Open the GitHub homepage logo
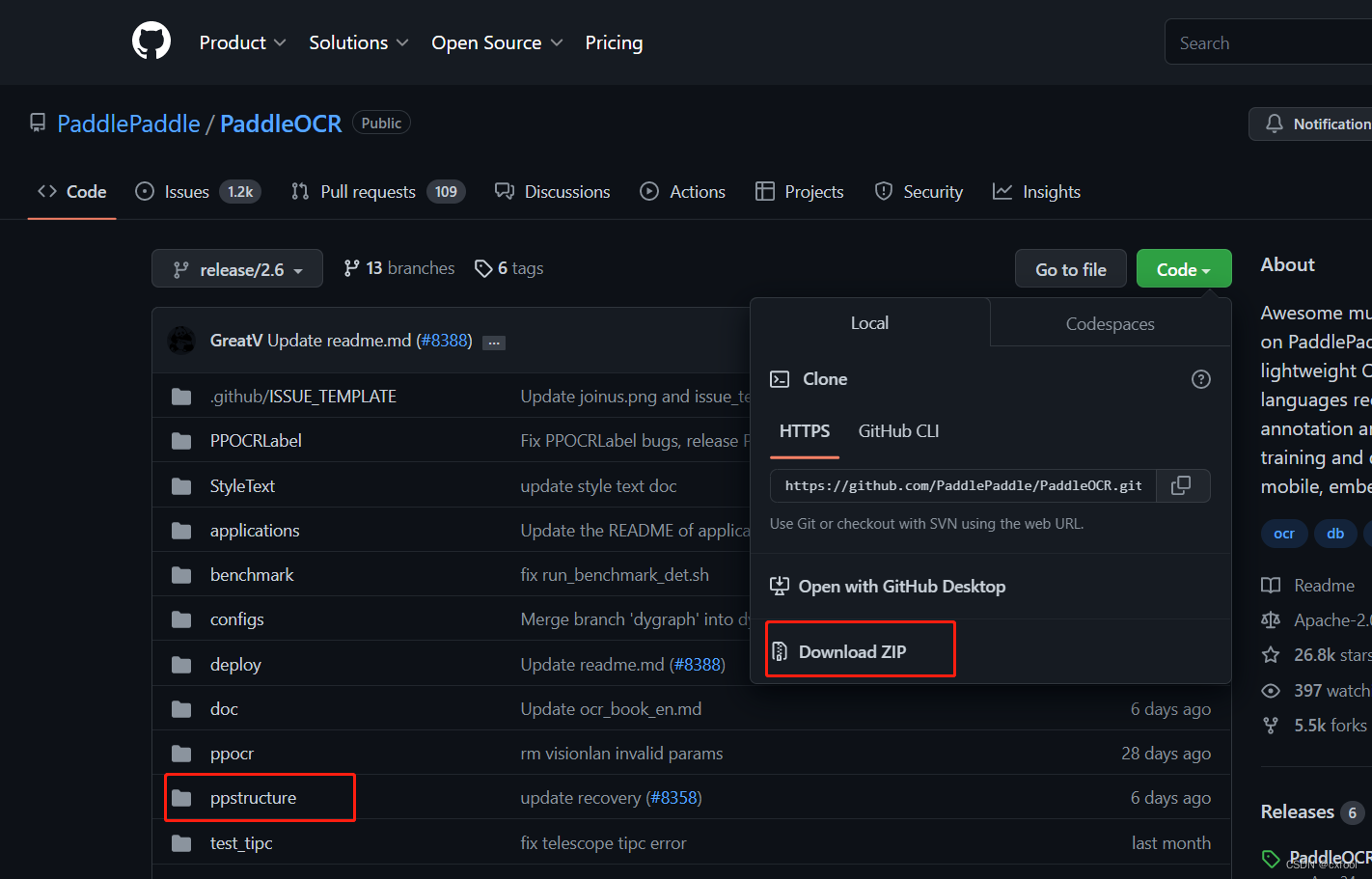Image resolution: width=1372 pixels, height=879 pixels. 151,41
